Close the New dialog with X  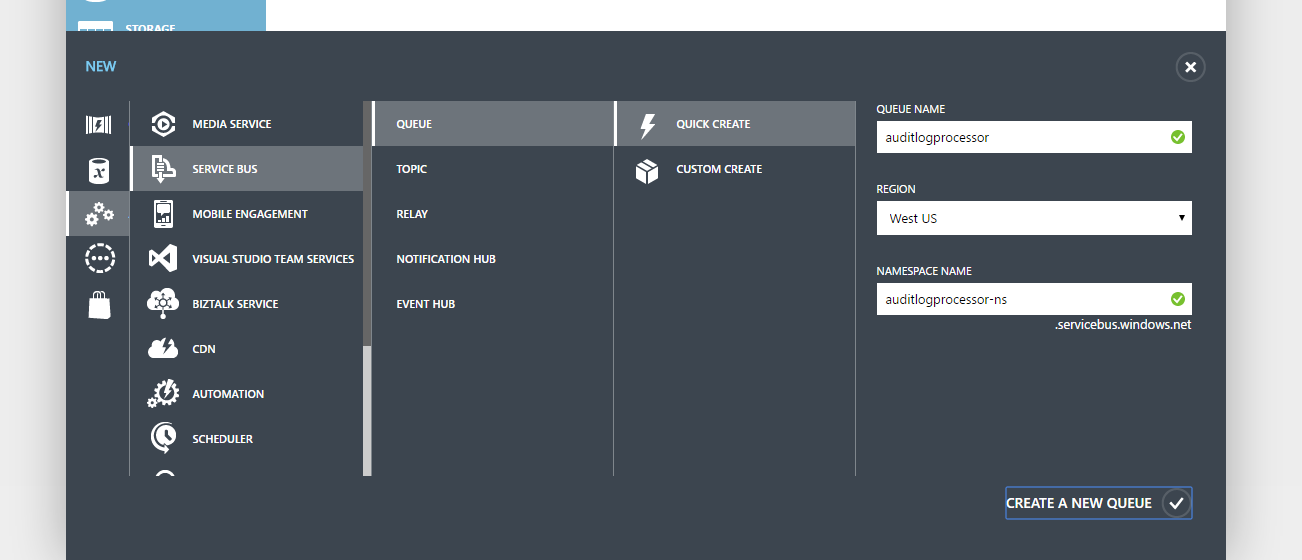pyautogui.click(x=1190, y=67)
